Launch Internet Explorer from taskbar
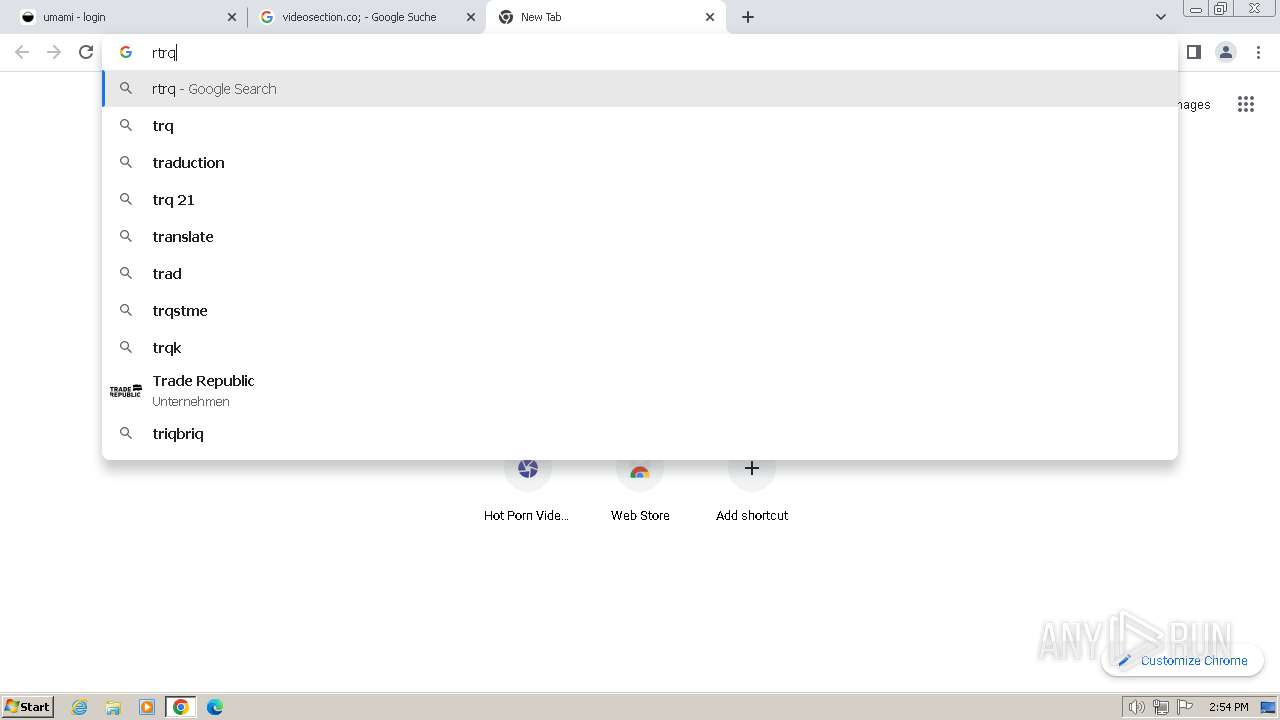This screenshot has height=720, width=1280. click(80, 707)
